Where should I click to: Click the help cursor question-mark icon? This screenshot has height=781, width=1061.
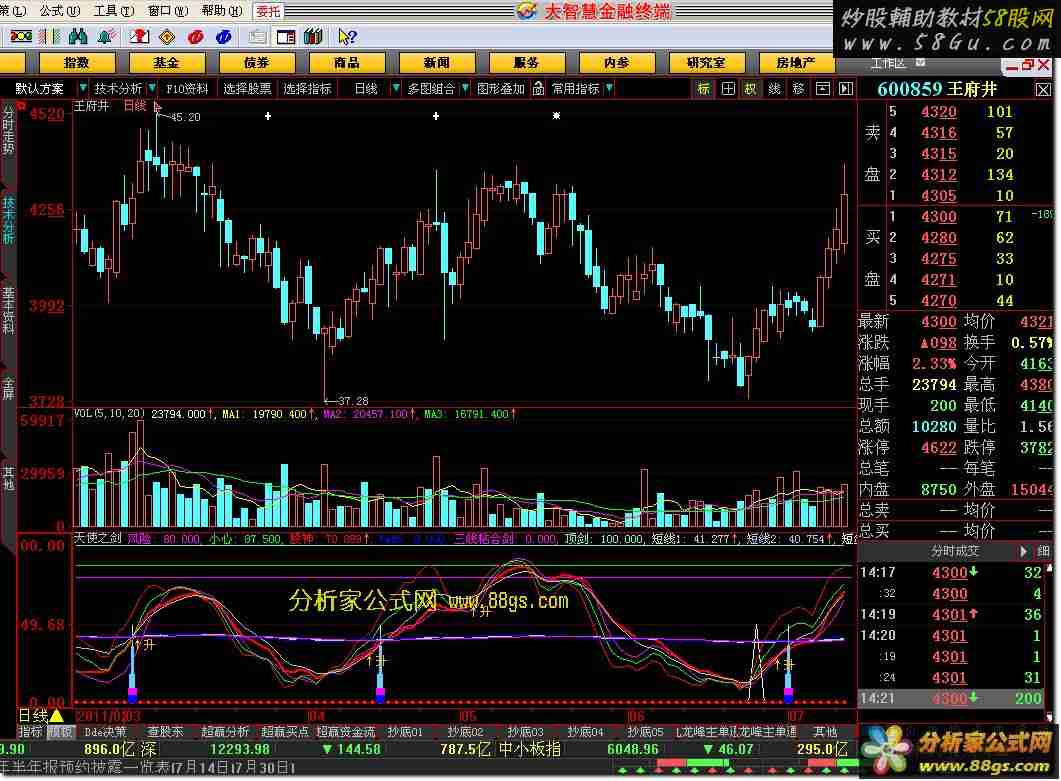[x=347, y=37]
